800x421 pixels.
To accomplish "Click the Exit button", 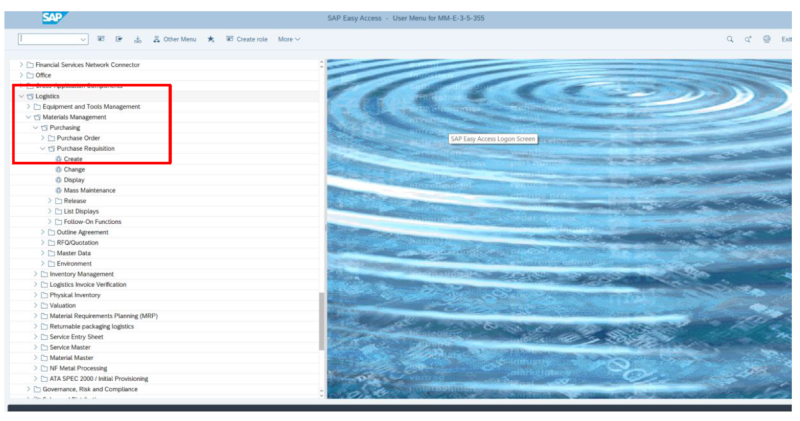I will (786, 39).
